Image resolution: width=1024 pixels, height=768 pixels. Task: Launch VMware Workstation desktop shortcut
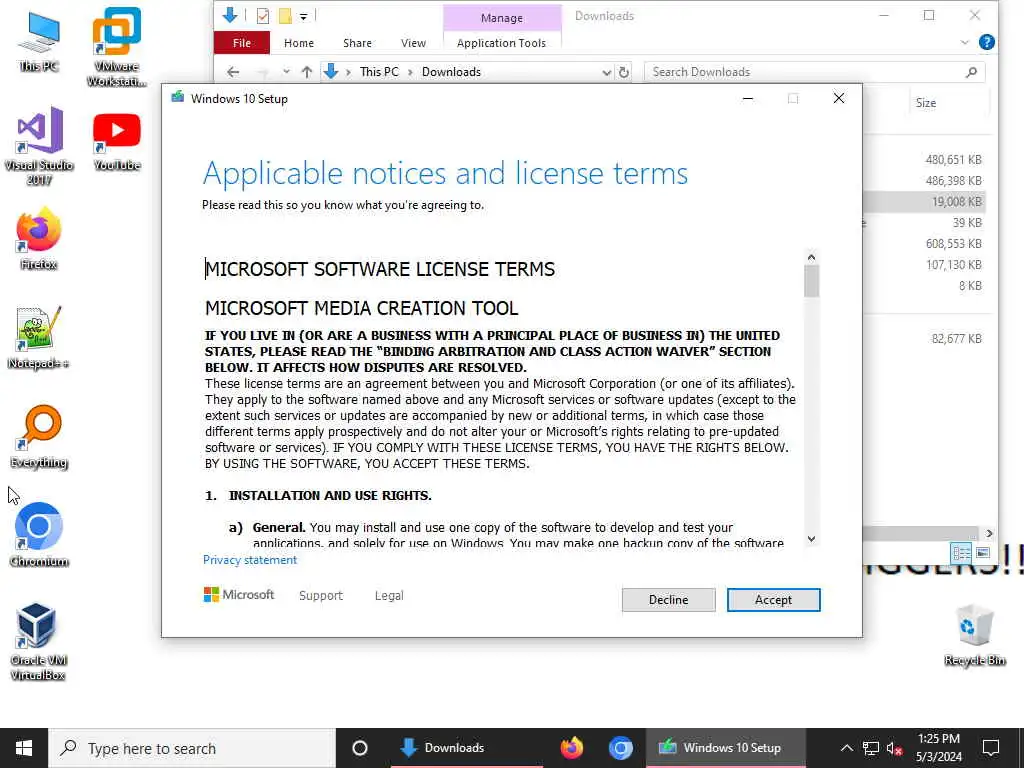(116, 47)
